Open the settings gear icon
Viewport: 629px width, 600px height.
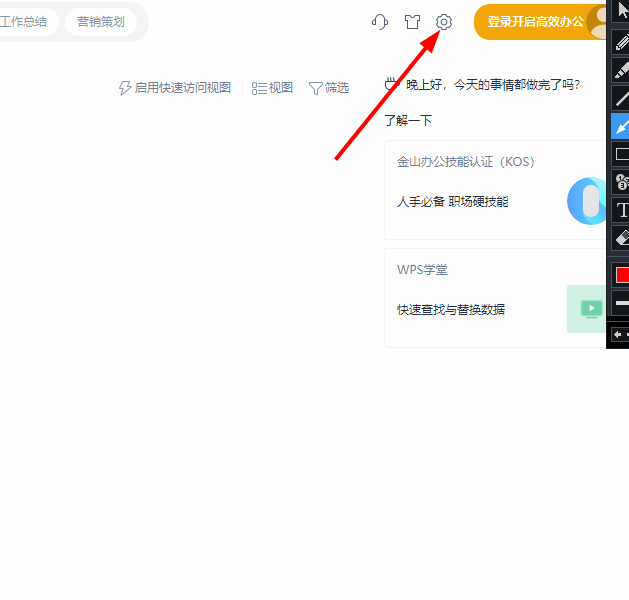point(444,22)
